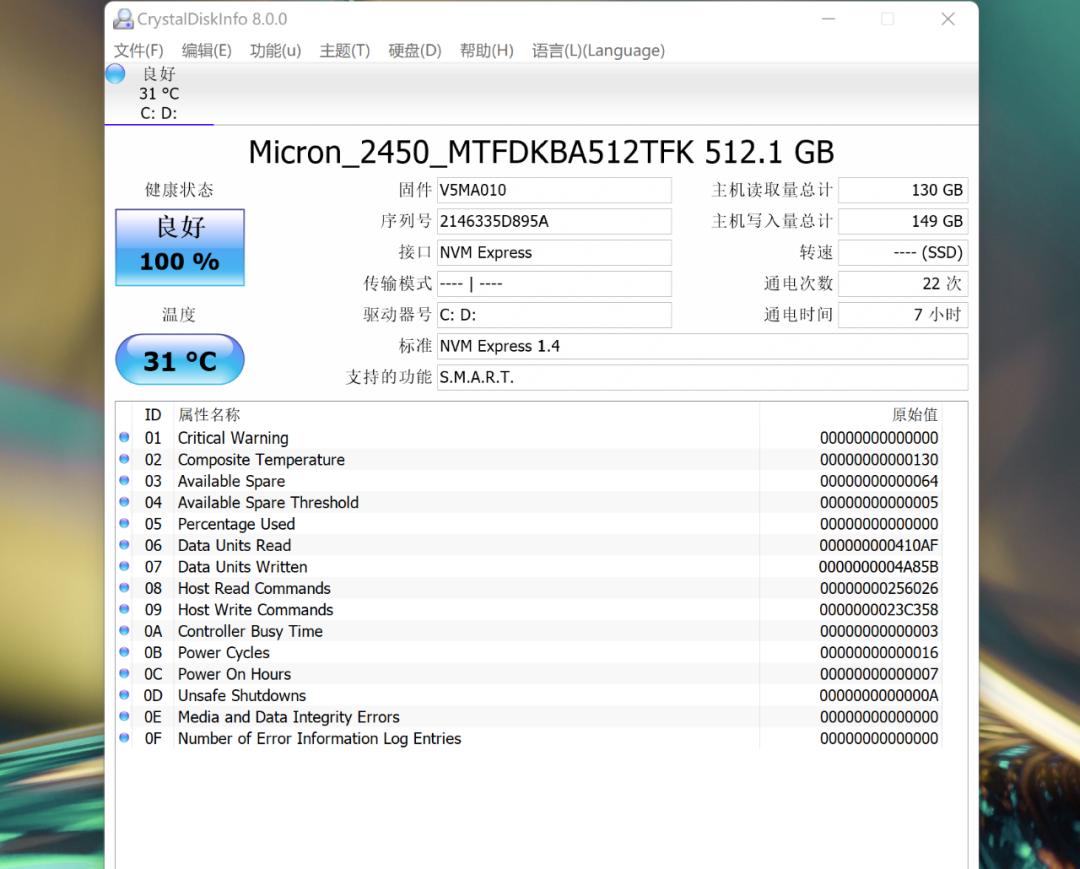This screenshot has height=869, width=1080.
Task: Click the blue dot next to Percentage Used
Action: (x=123, y=523)
